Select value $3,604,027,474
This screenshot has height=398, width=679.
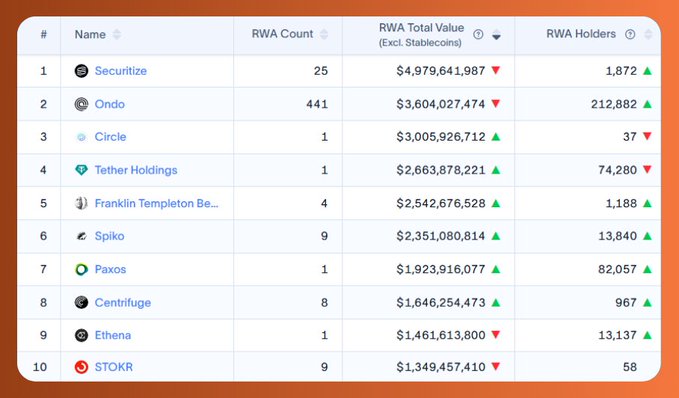coord(441,104)
